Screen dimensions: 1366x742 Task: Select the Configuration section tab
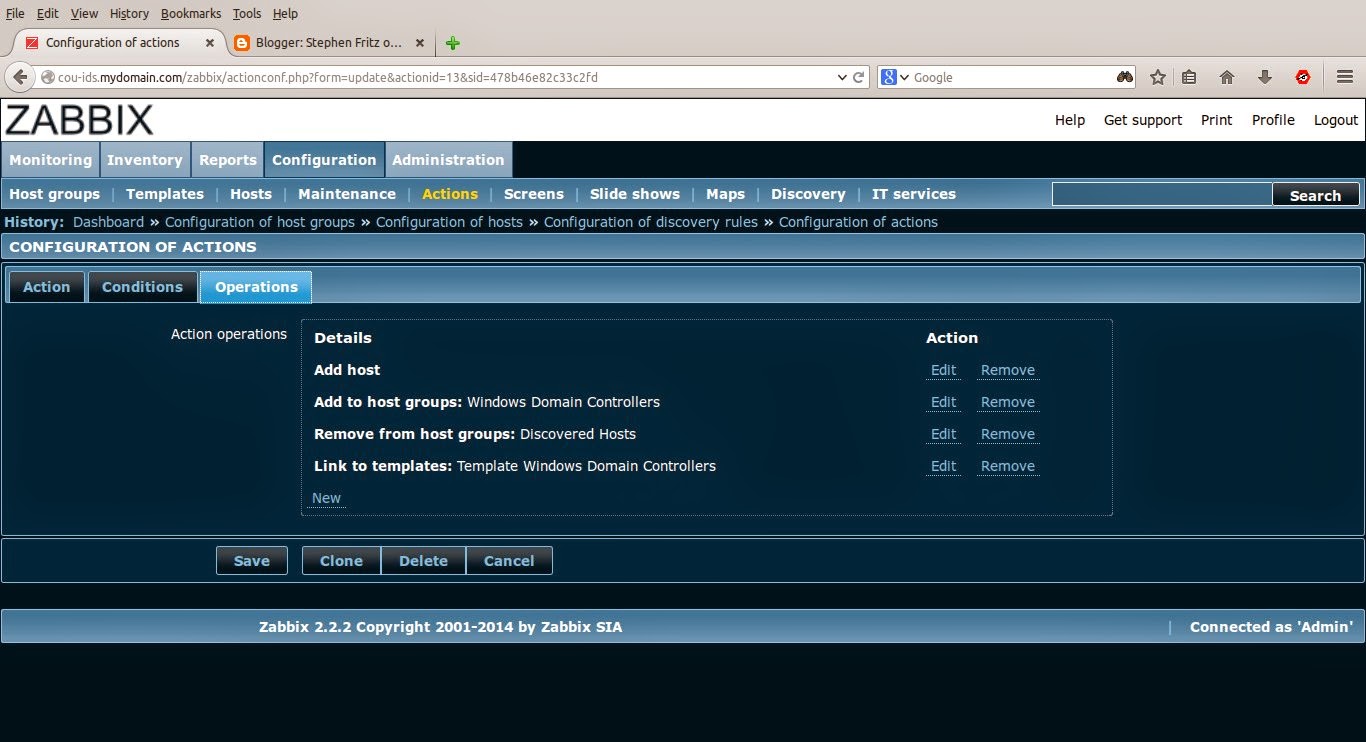[x=324, y=160]
